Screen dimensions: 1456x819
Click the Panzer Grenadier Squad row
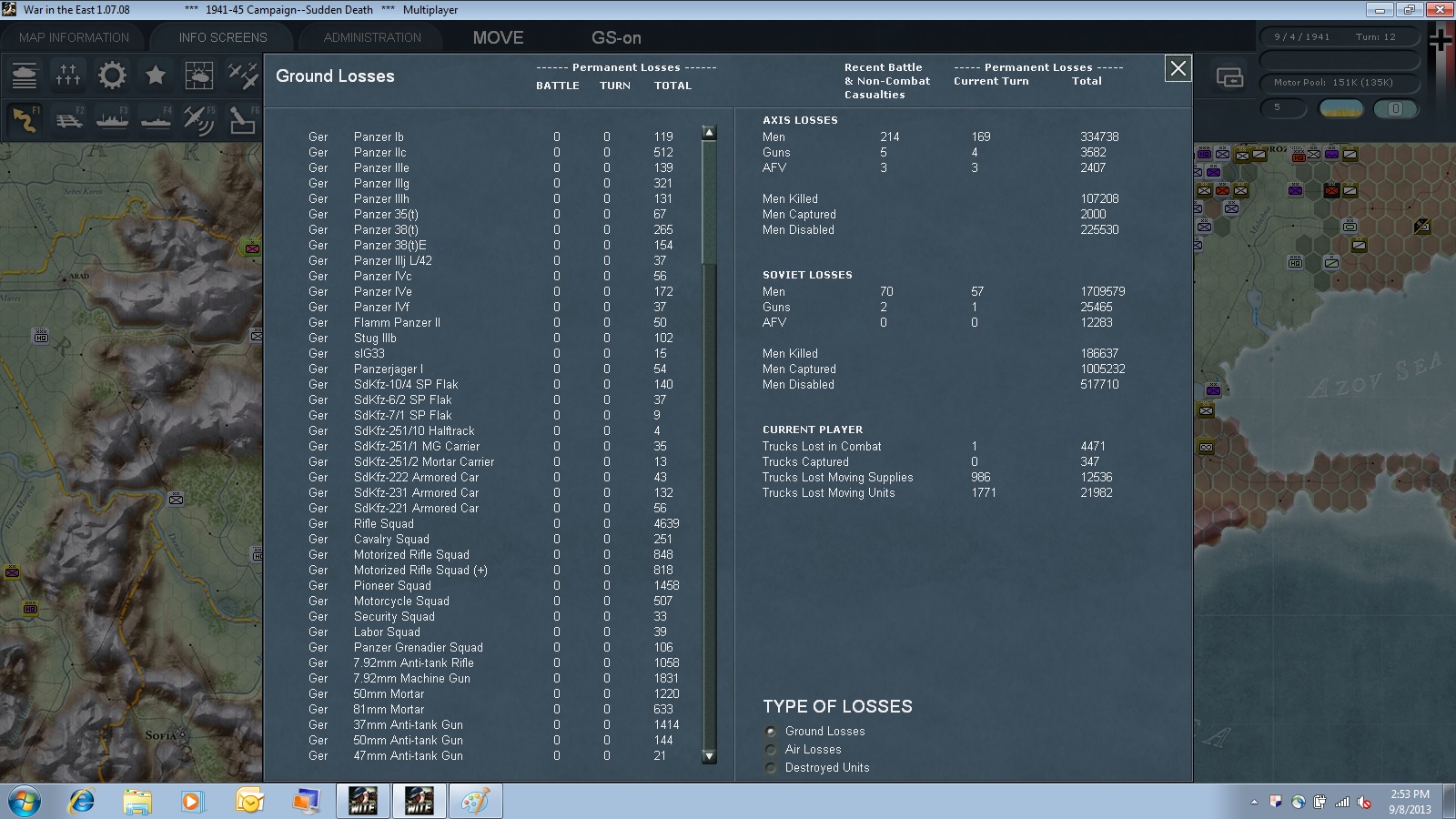pos(494,648)
